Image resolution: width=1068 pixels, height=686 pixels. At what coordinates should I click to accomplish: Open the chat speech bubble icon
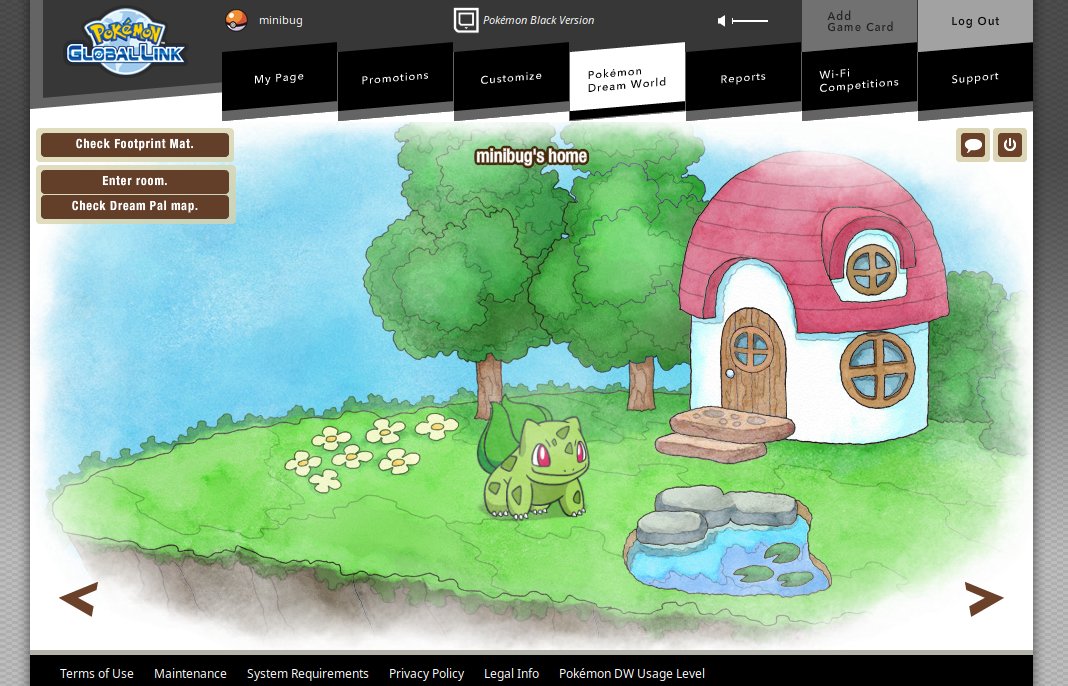(973, 145)
